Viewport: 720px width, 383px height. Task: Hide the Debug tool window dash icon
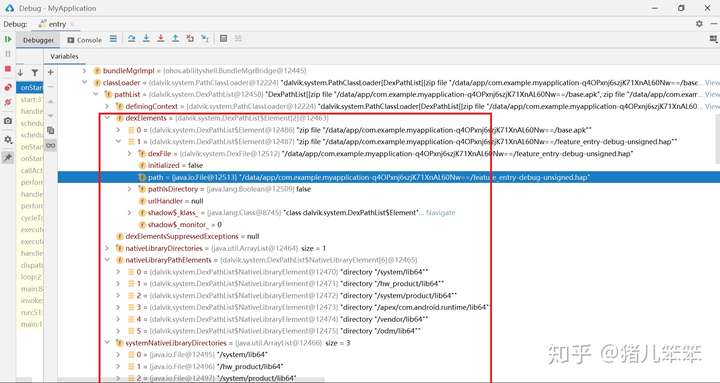[714, 23]
